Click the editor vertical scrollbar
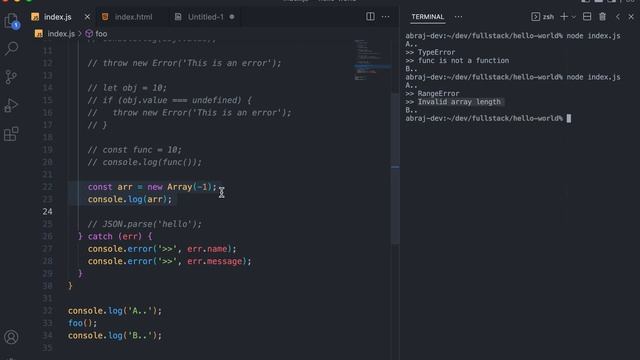 (395, 168)
